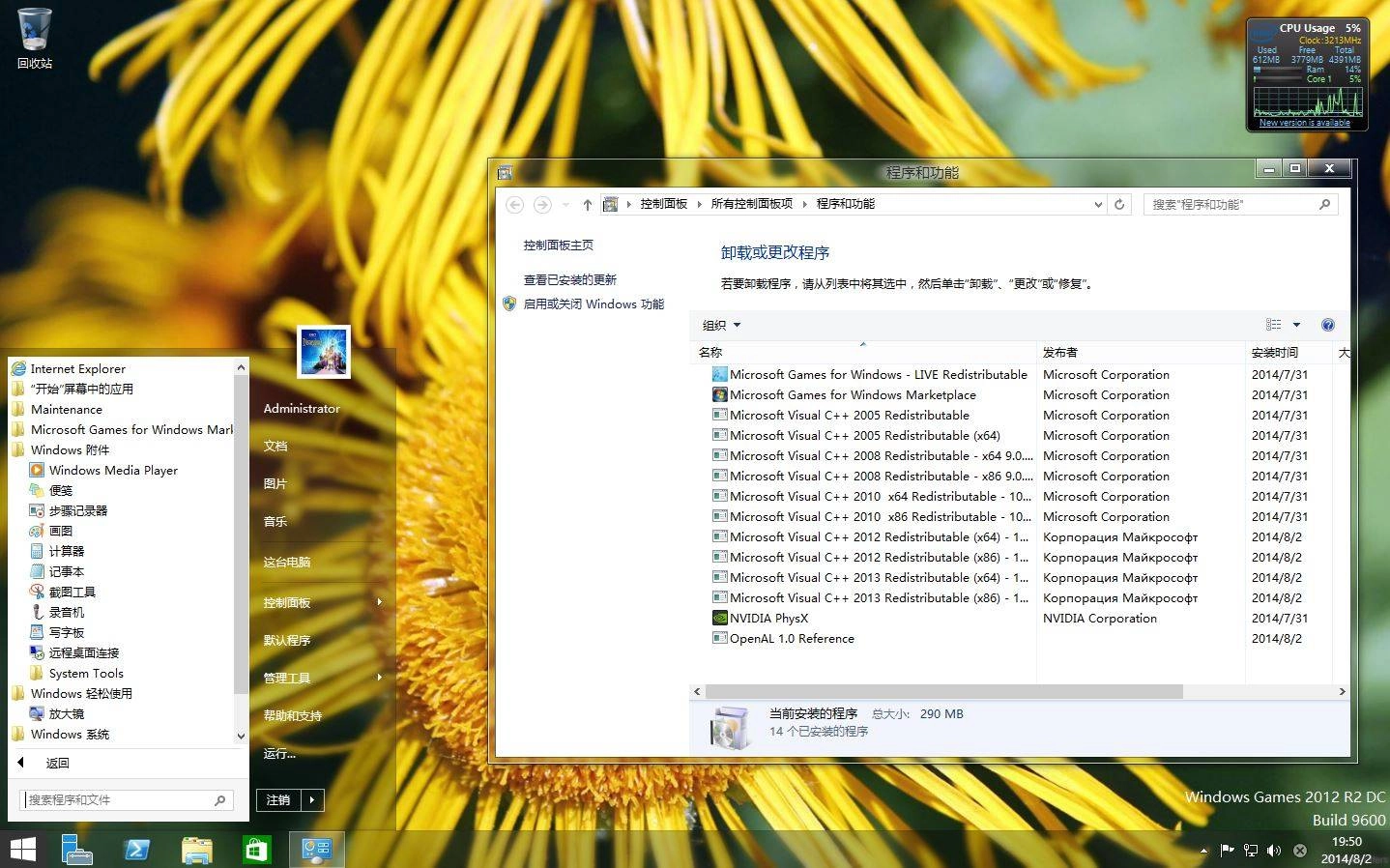Open 文档 from Start menu right pane
The height and width of the screenshot is (868, 1390).
tap(275, 446)
